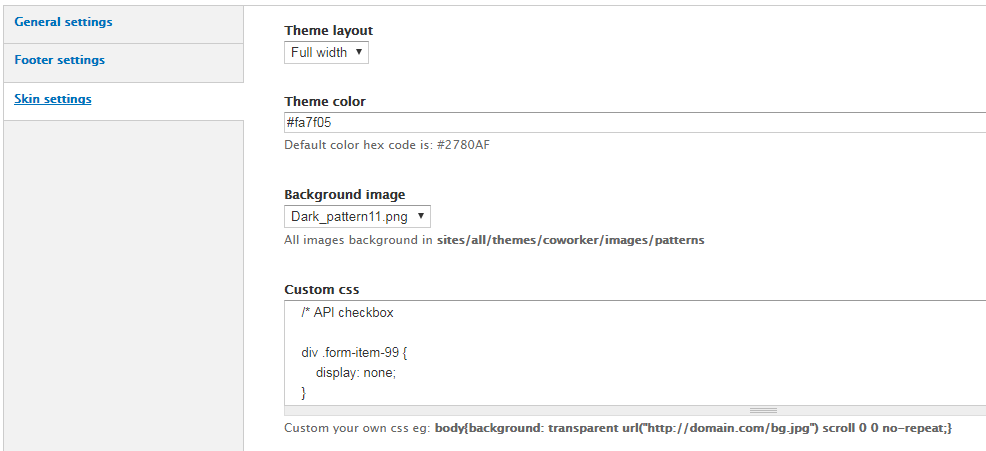Open the Theme layout dropdown
The height and width of the screenshot is (451, 986).
click(x=326, y=52)
